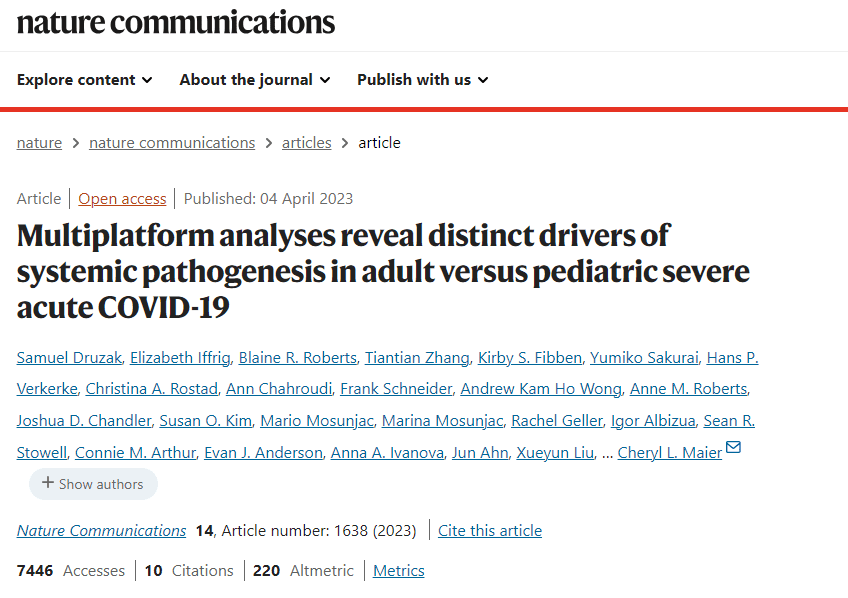Select the nature breadcrumb item
Screen dimensions: 848x598
(39, 142)
